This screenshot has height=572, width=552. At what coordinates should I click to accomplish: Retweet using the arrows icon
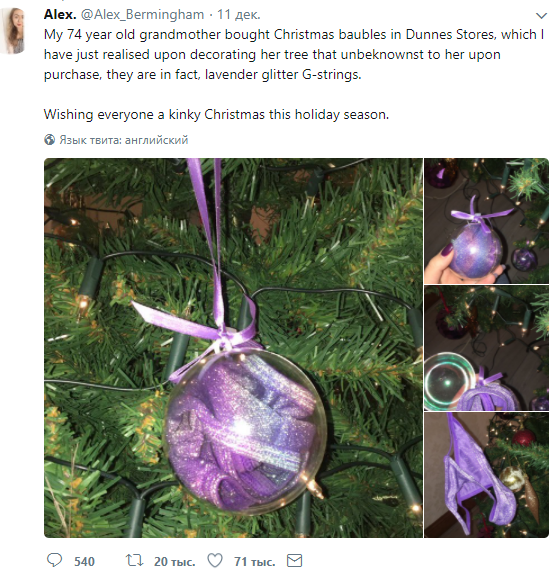click(x=134, y=560)
